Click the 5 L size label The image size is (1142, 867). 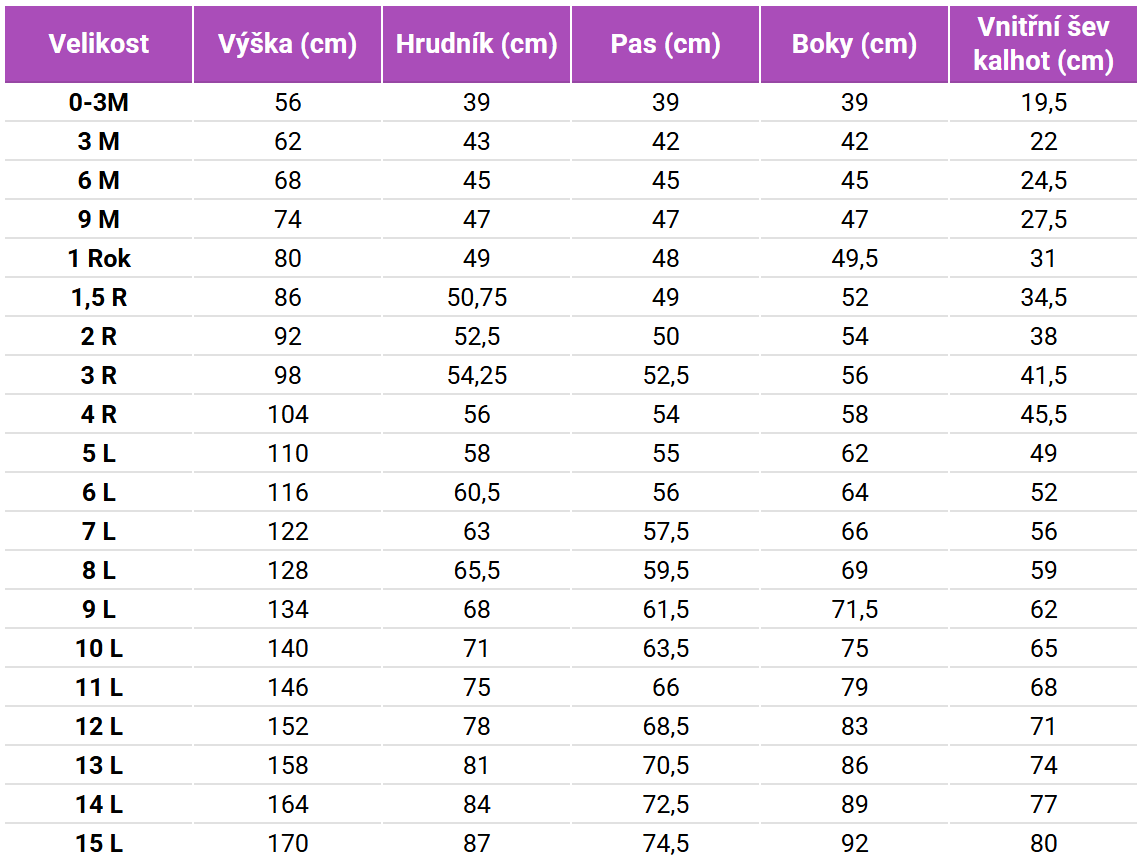99,453
